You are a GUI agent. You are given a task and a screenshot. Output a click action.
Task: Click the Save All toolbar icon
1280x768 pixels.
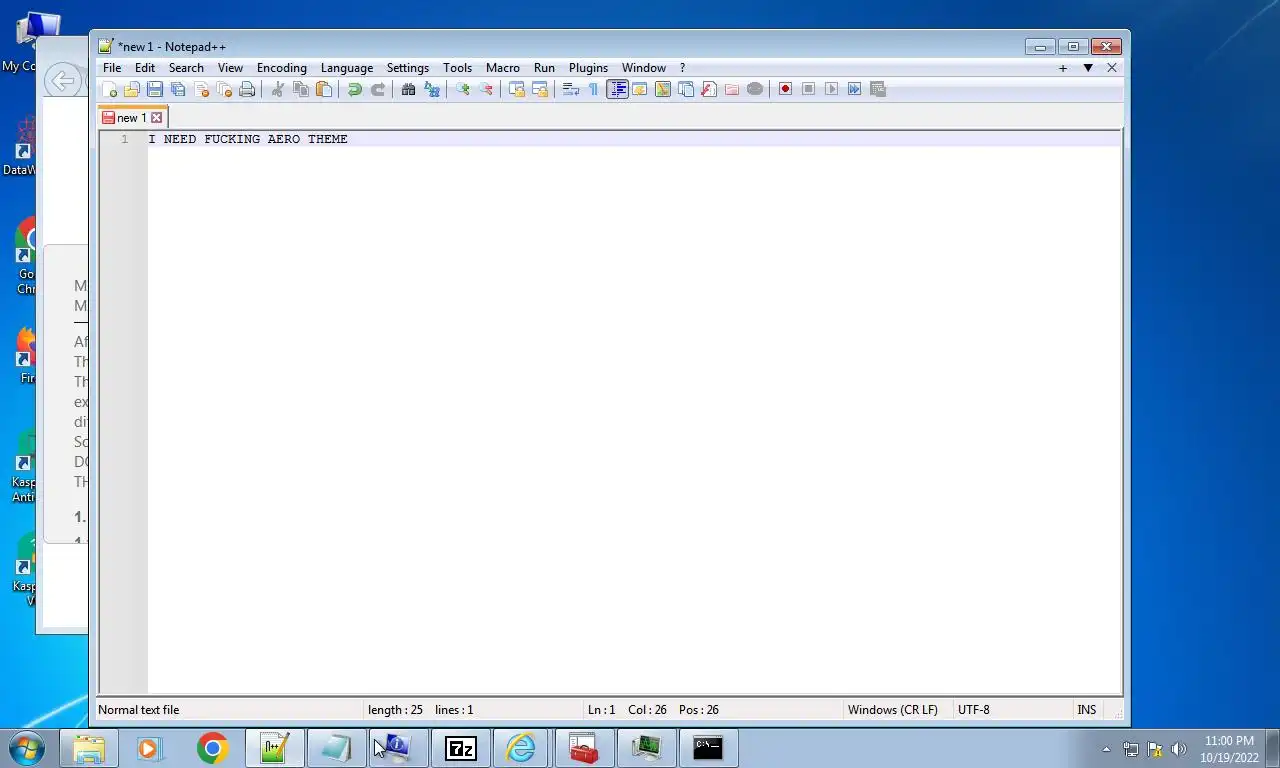coord(178,89)
